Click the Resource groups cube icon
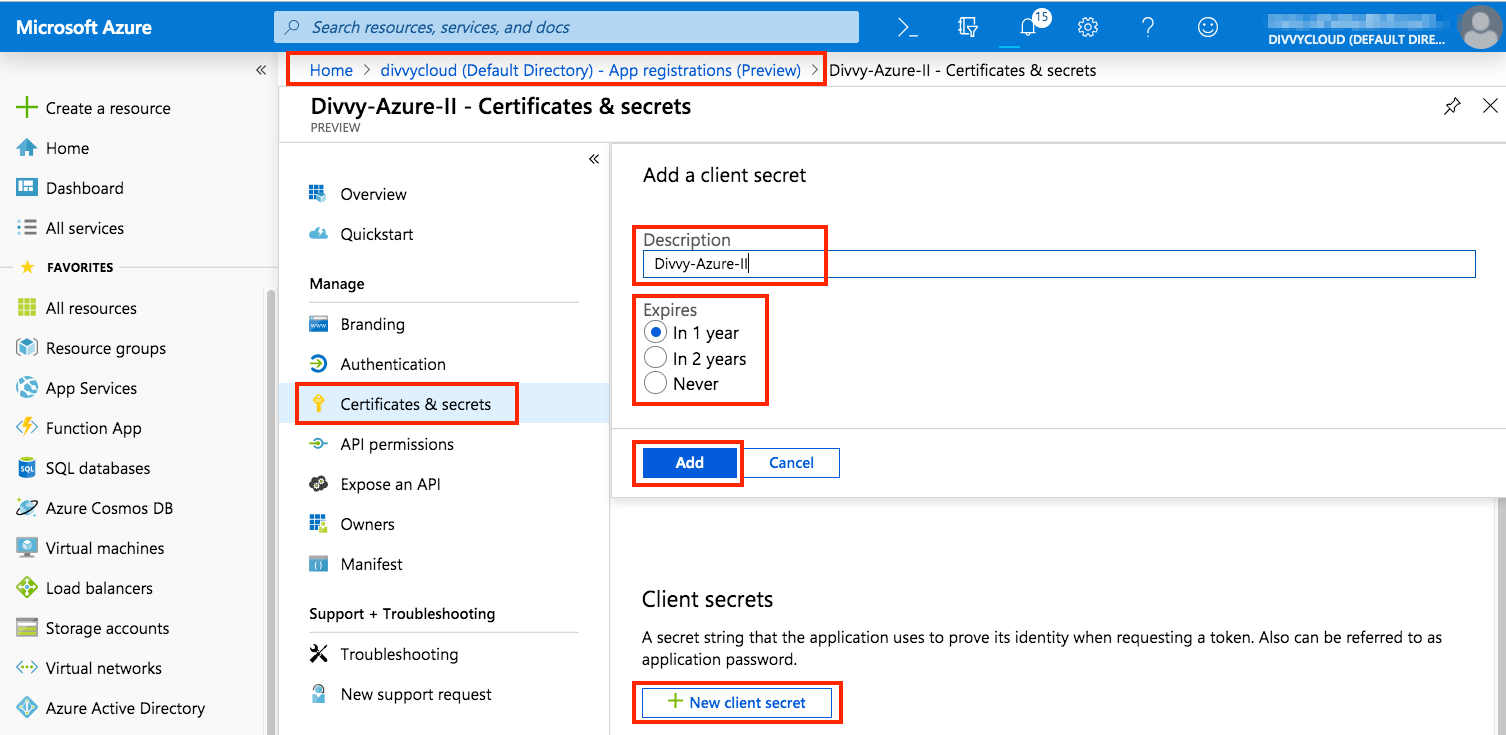Viewport: 1506px width, 735px height. tap(27, 348)
